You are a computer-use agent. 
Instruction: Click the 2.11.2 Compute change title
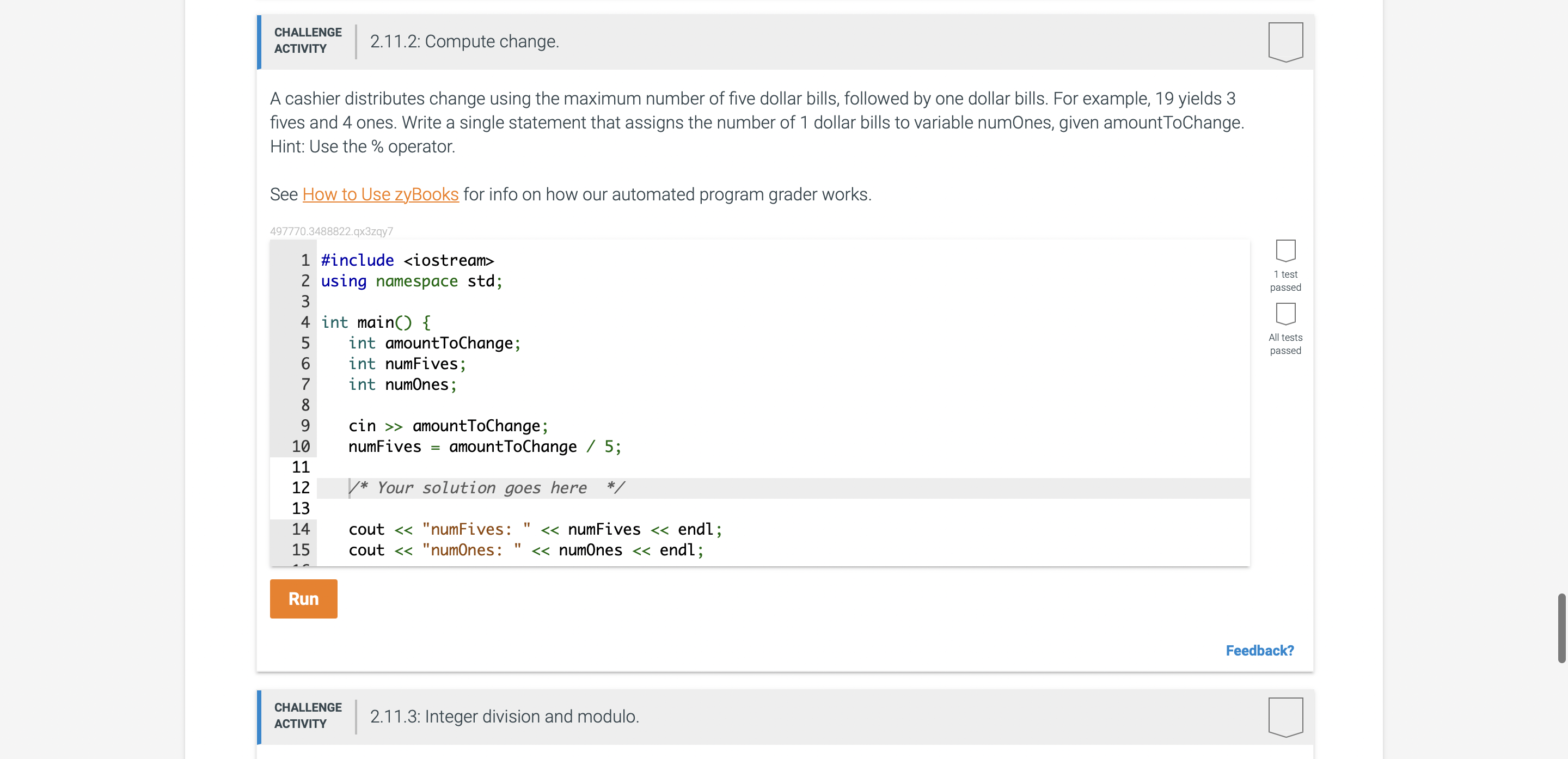pyautogui.click(x=464, y=41)
